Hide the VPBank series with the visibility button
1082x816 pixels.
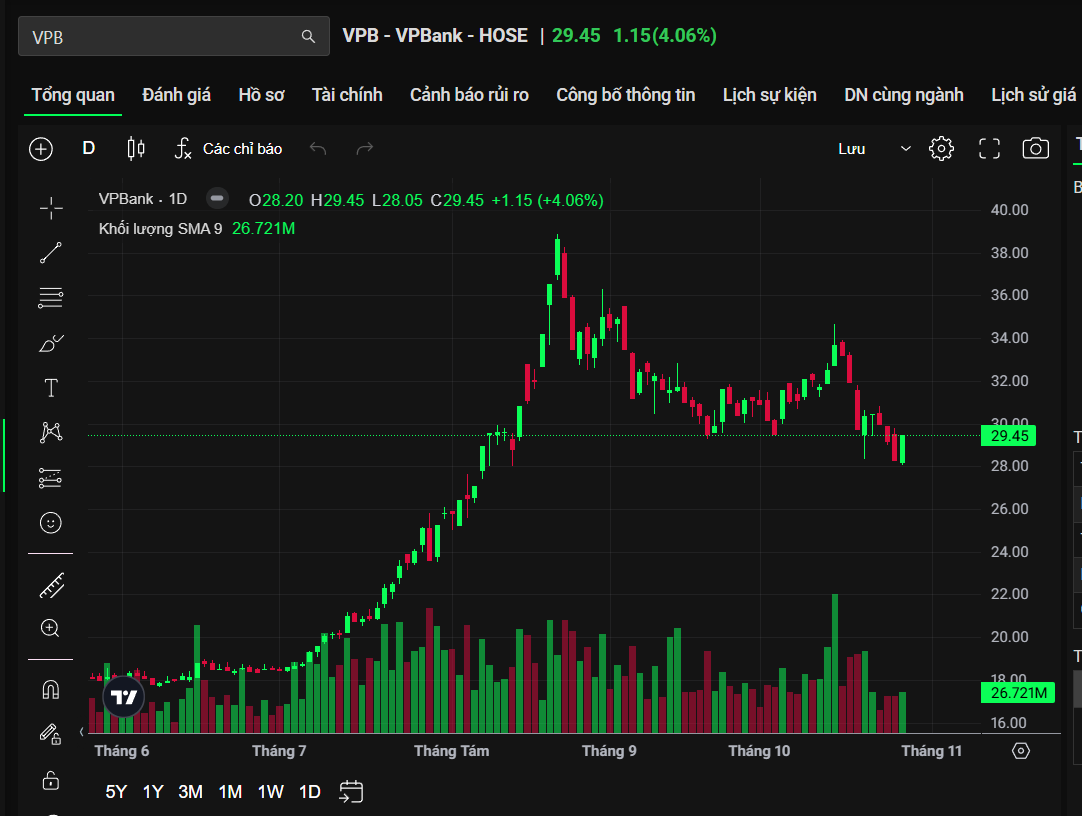point(217,199)
